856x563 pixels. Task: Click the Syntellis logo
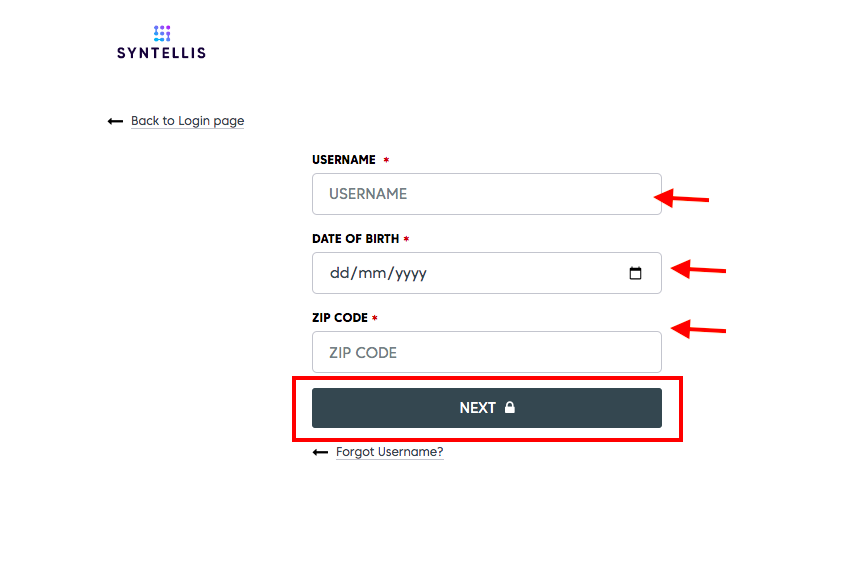(162, 42)
